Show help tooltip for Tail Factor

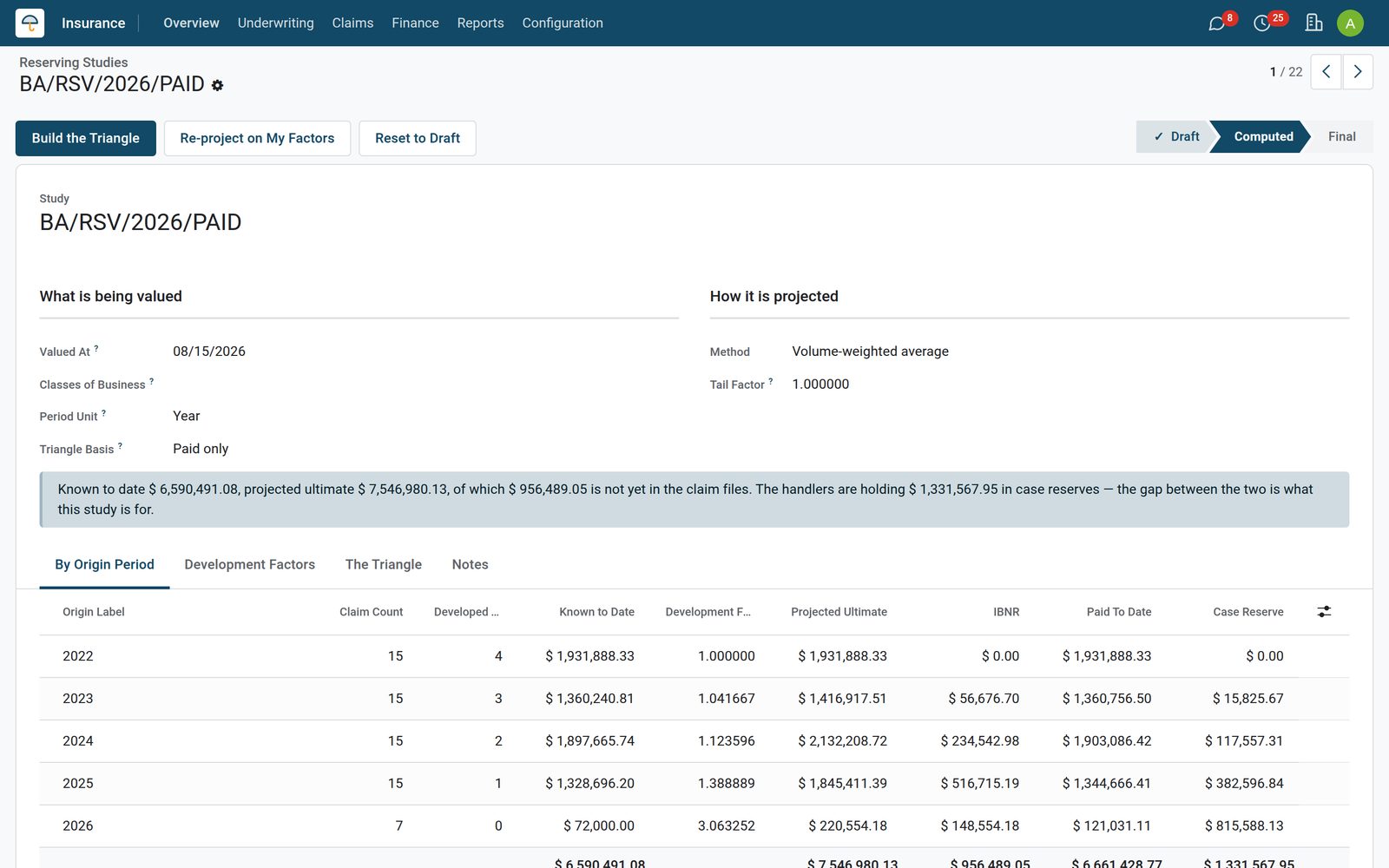(770, 381)
